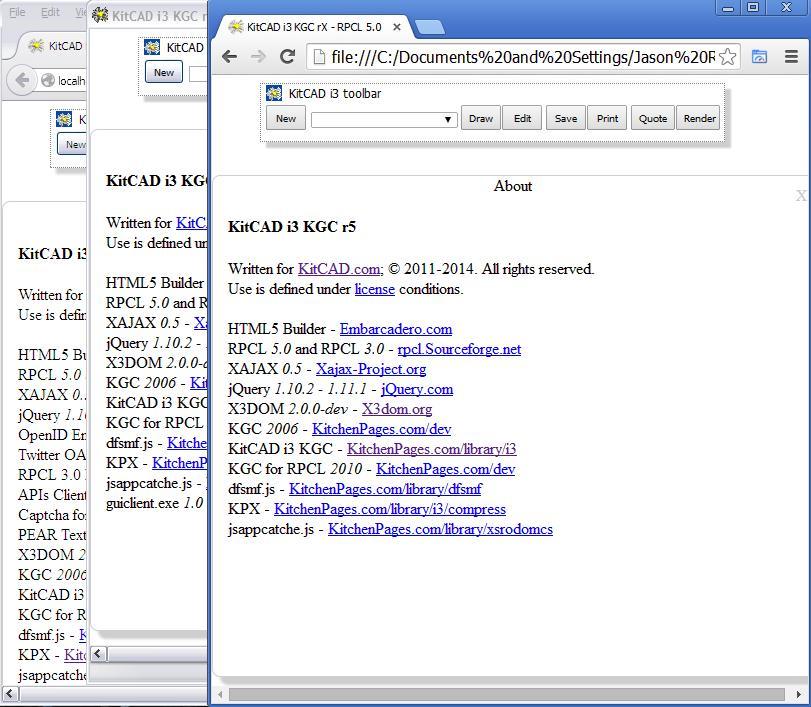
Task: Open the Chrome hamburger menu
Action: [791, 56]
